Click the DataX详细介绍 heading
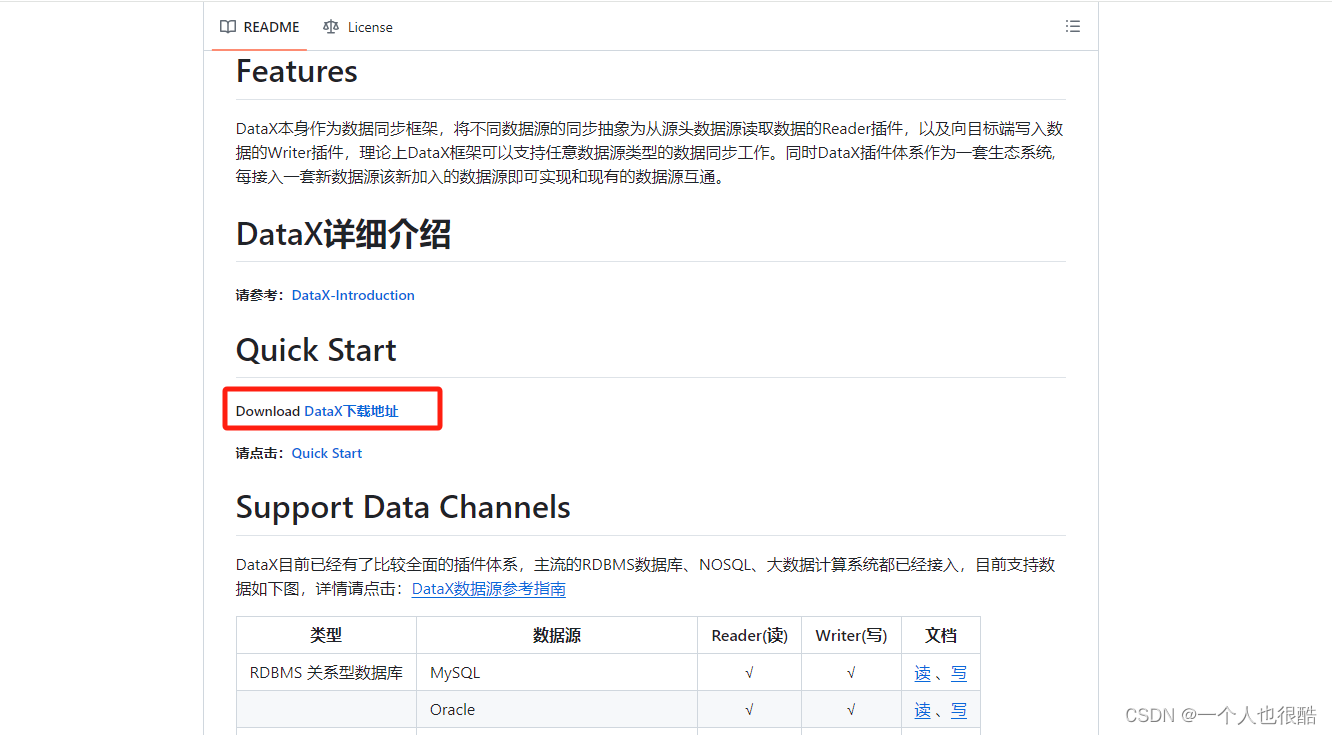 [344, 234]
